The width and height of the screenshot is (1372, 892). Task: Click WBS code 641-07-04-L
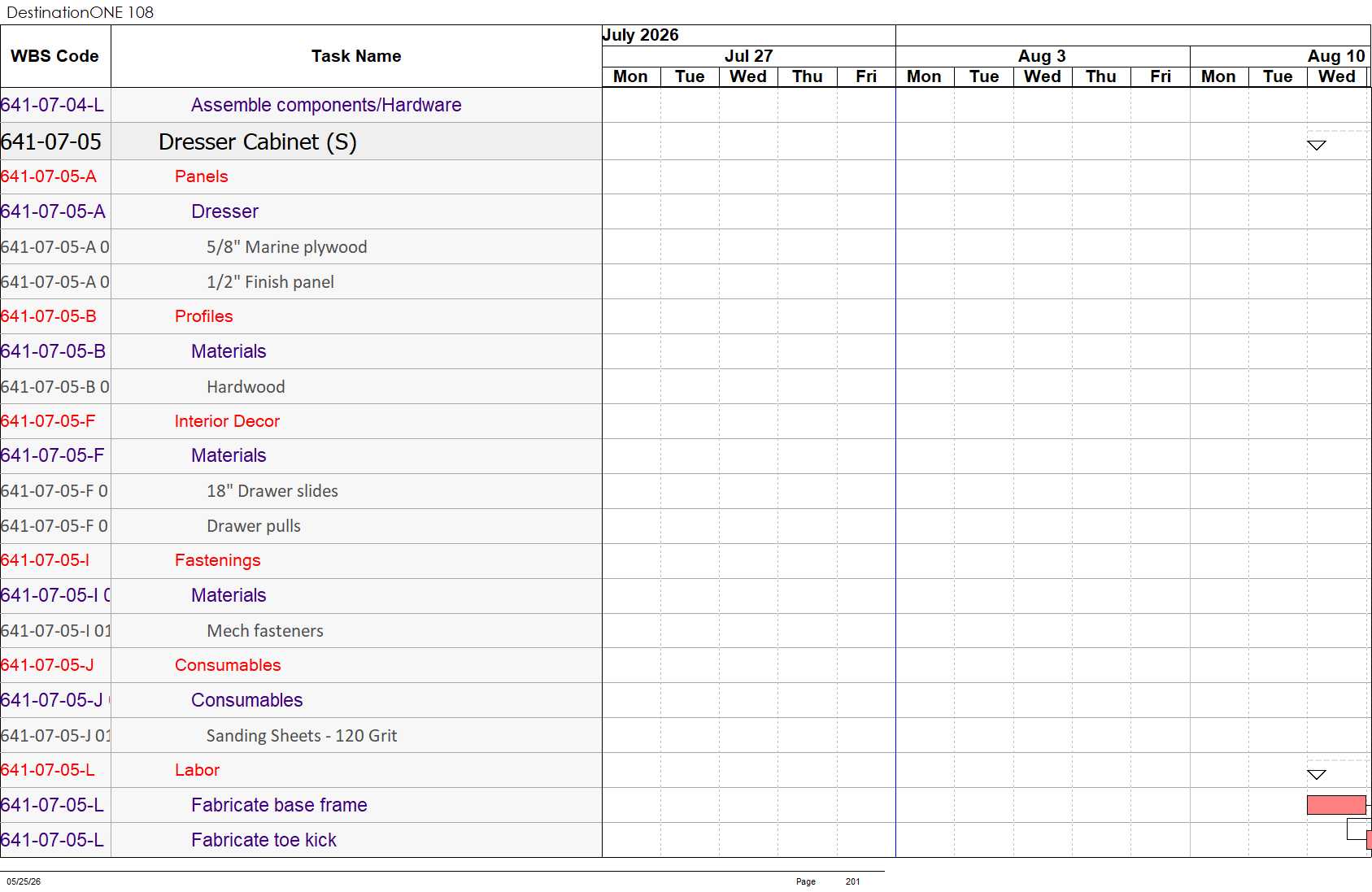coord(52,105)
